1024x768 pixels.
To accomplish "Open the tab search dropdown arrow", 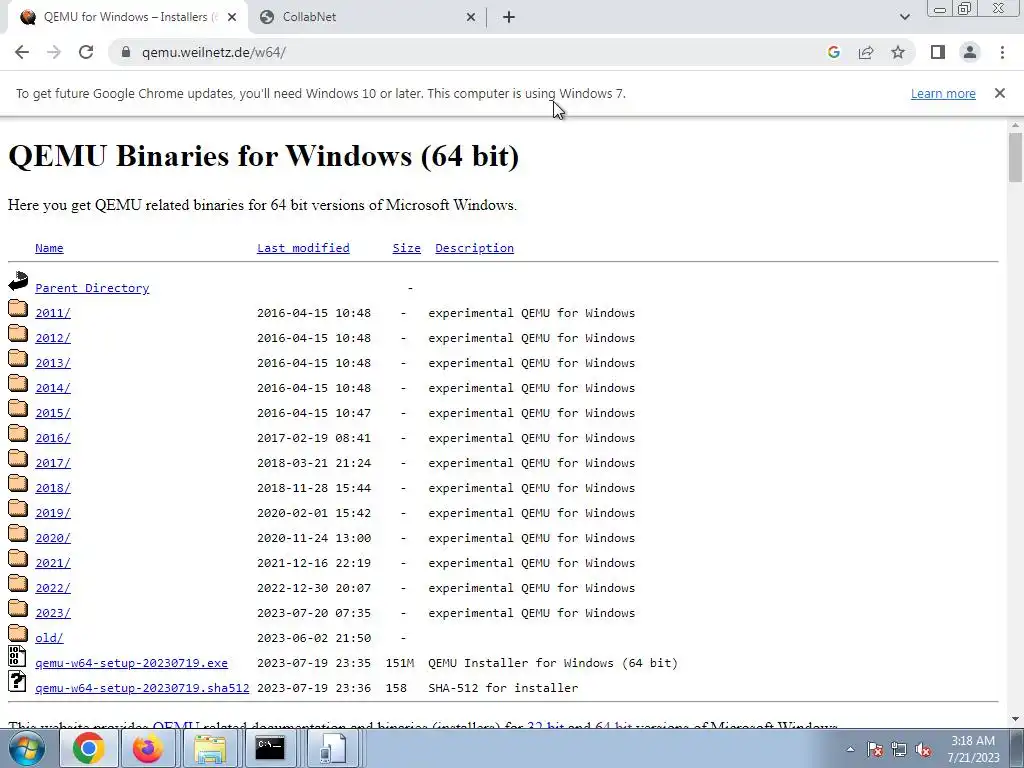I will click(x=904, y=17).
